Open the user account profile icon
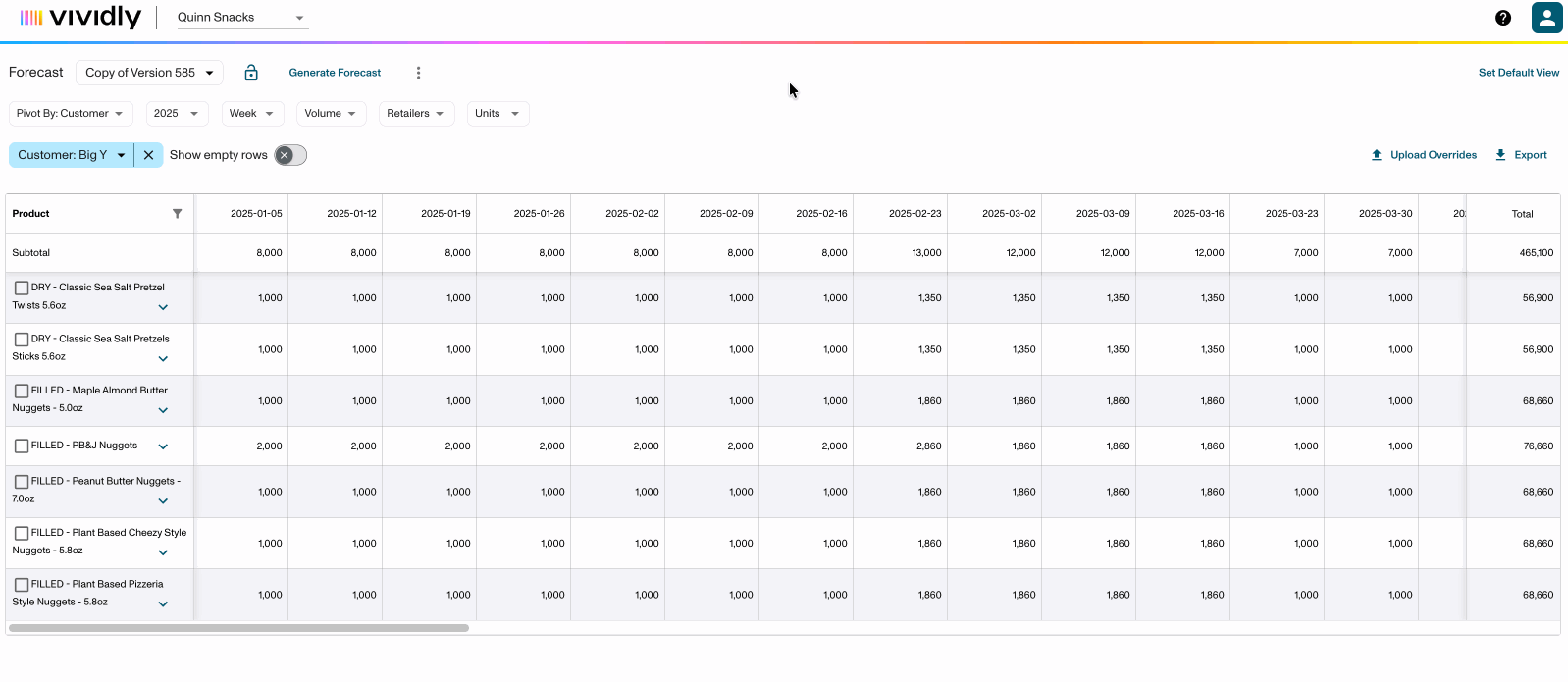1568x682 pixels. (x=1546, y=18)
